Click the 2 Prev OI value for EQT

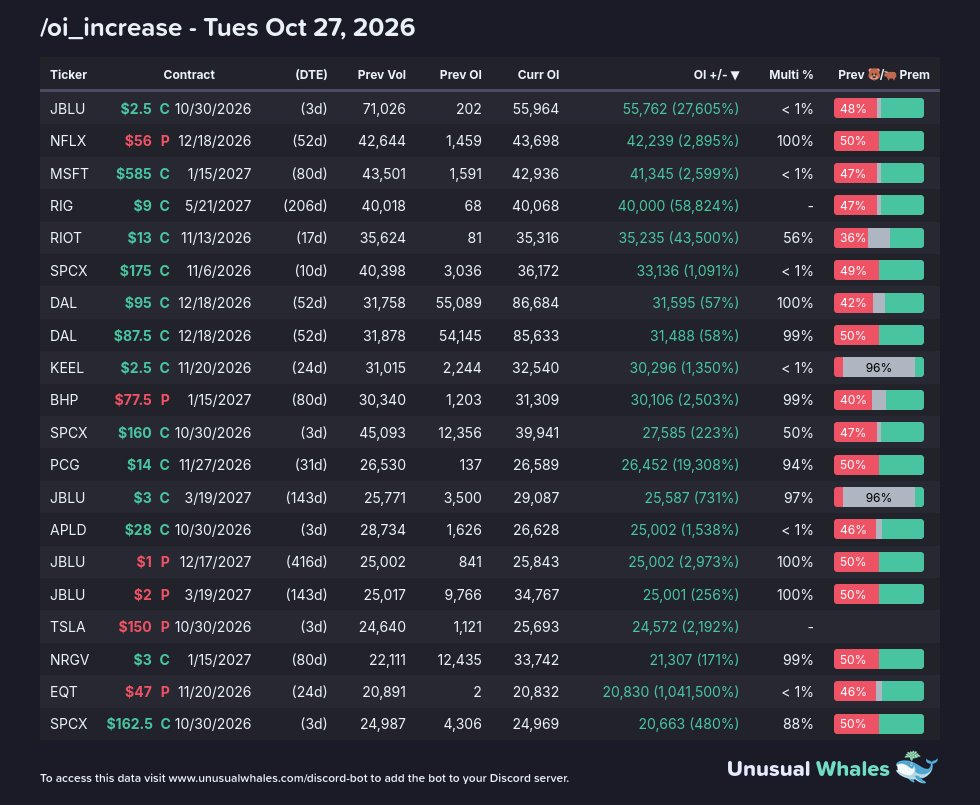(478, 691)
